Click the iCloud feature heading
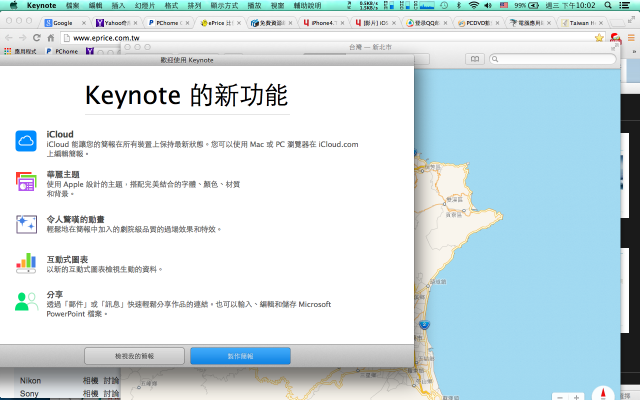 60,134
